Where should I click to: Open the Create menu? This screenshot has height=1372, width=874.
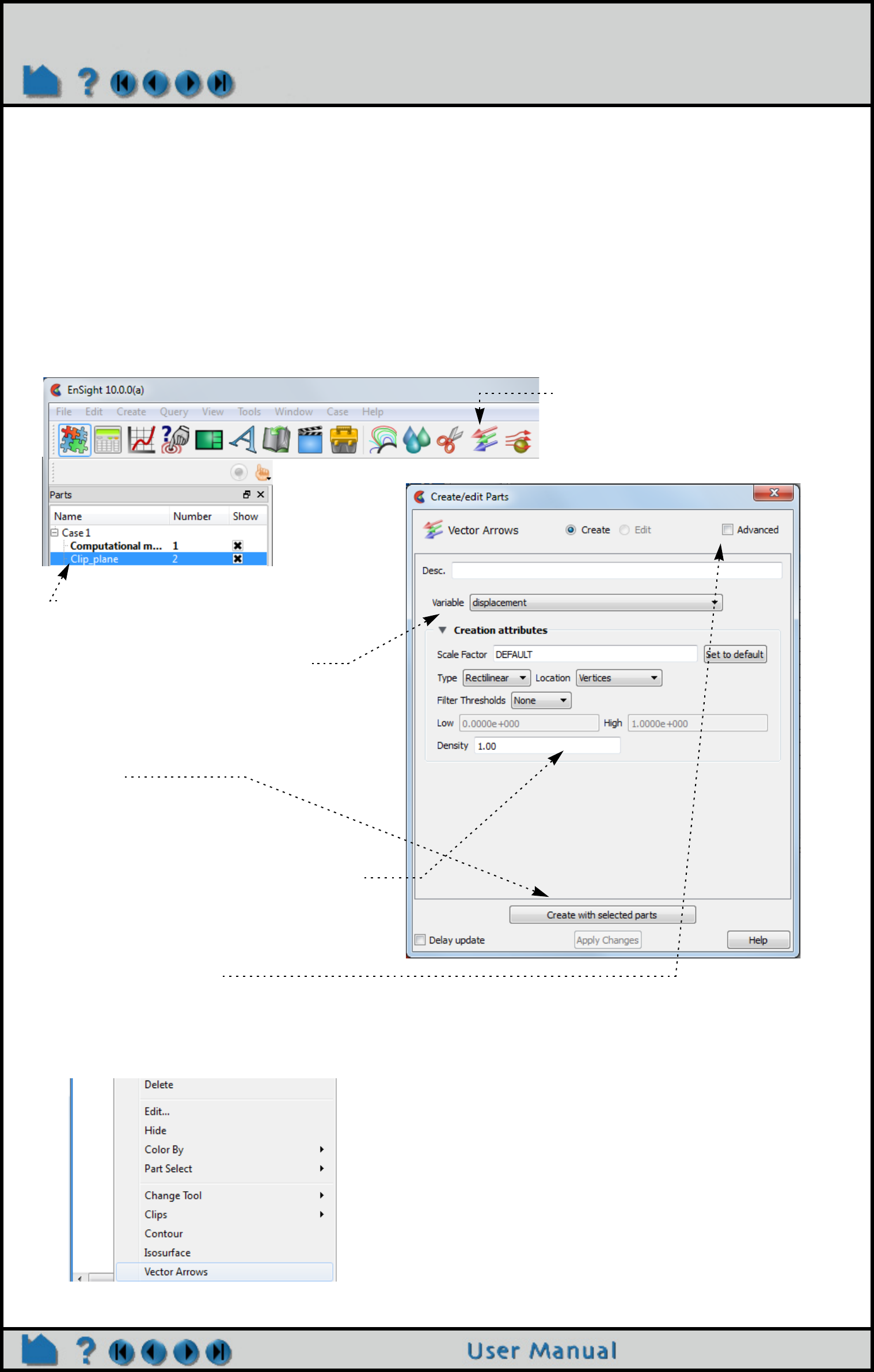point(131,411)
